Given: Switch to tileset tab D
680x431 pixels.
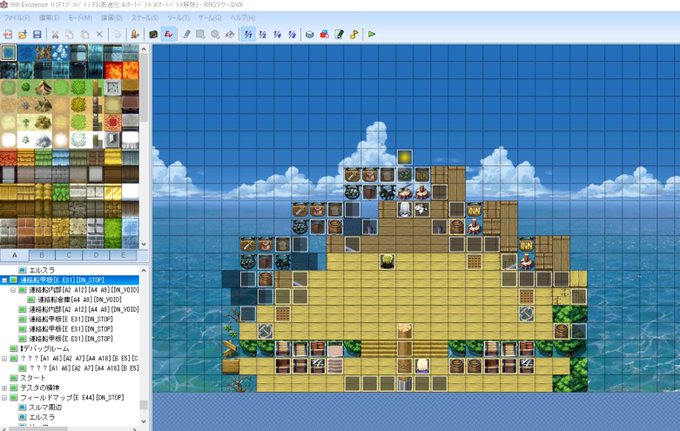Looking at the screenshot, I should click(x=96, y=255).
